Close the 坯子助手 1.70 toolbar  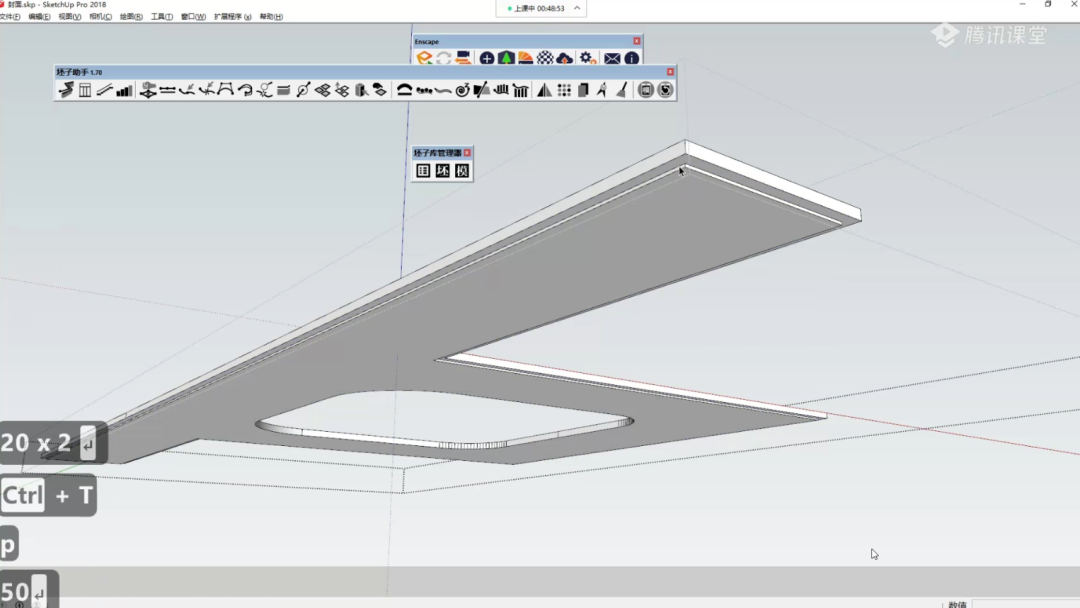click(670, 72)
